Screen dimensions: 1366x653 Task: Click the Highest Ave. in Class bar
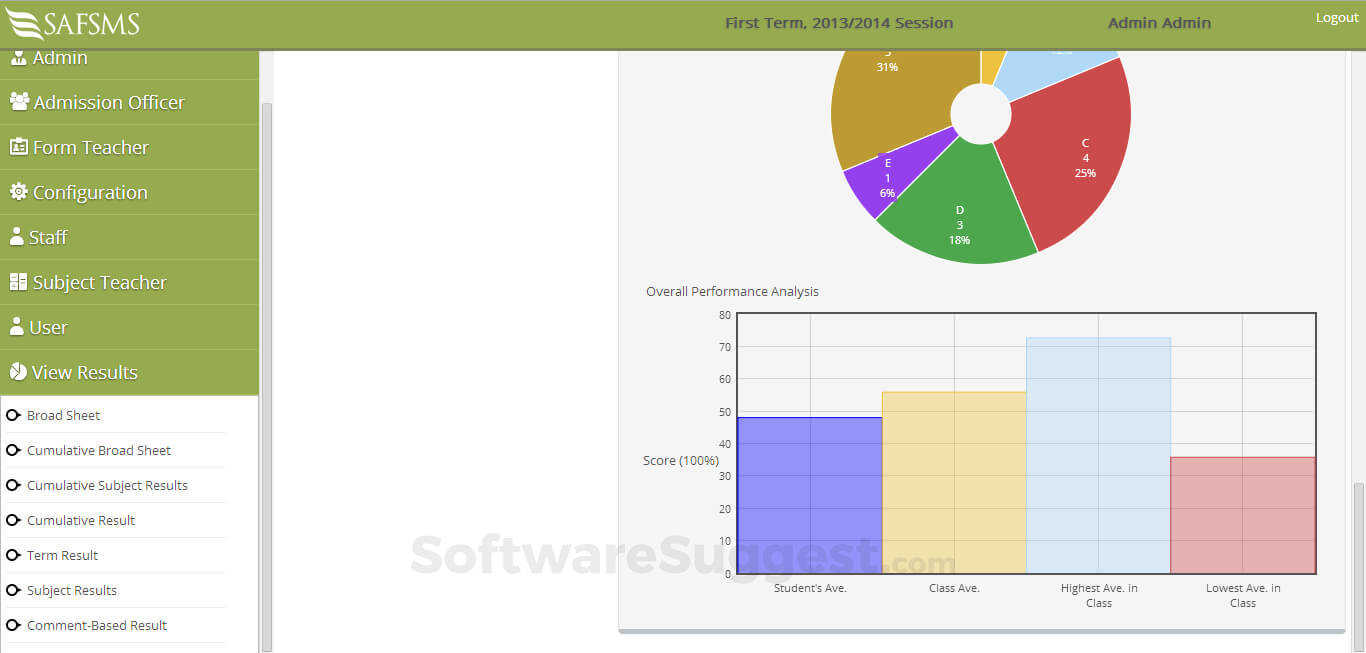click(1098, 455)
